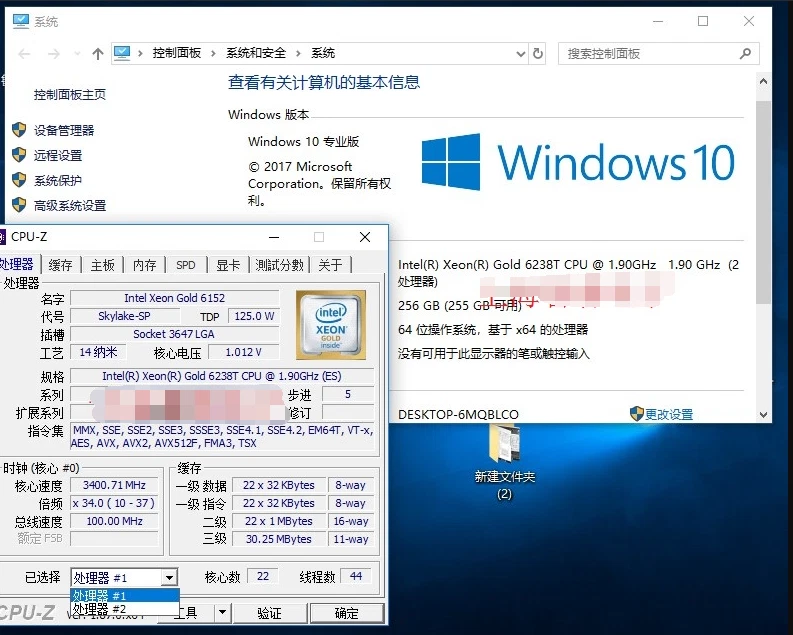Click the 控制面板 breadcrumb item
Viewport: 793px width, 635px height.
[x=177, y=53]
